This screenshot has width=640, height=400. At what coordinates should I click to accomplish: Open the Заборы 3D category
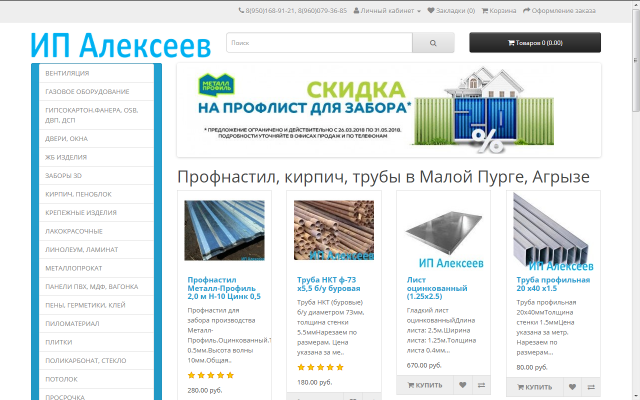(96, 176)
